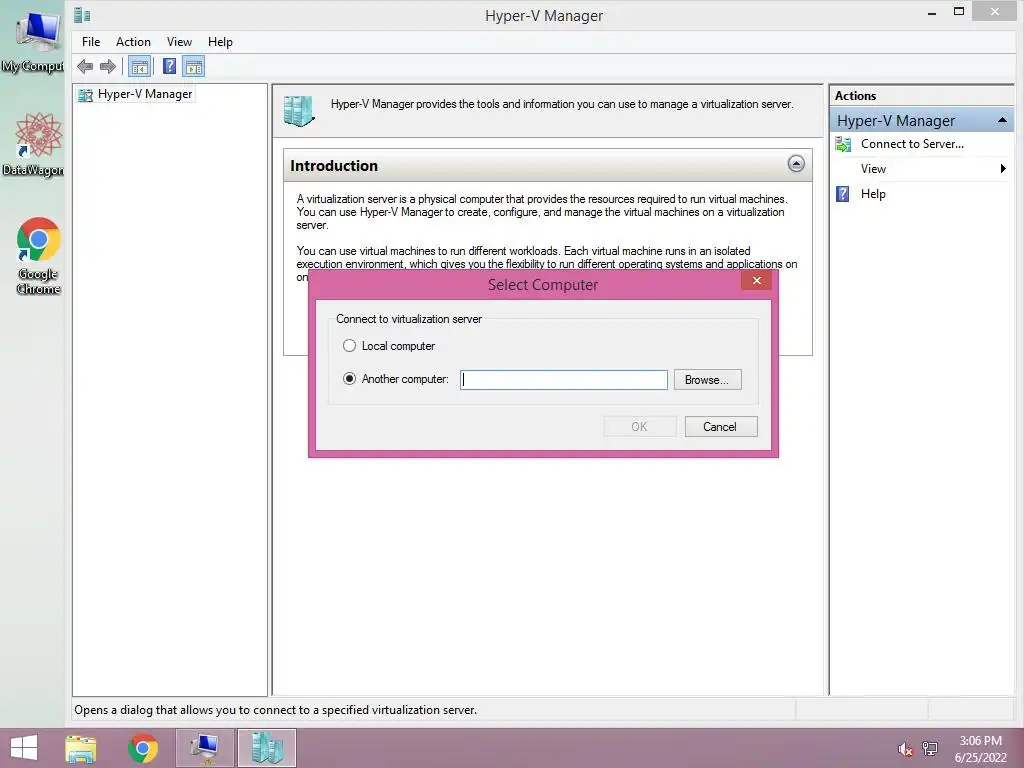Select the Local computer radio button
The image size is (1024, 768).
(349, 345)
